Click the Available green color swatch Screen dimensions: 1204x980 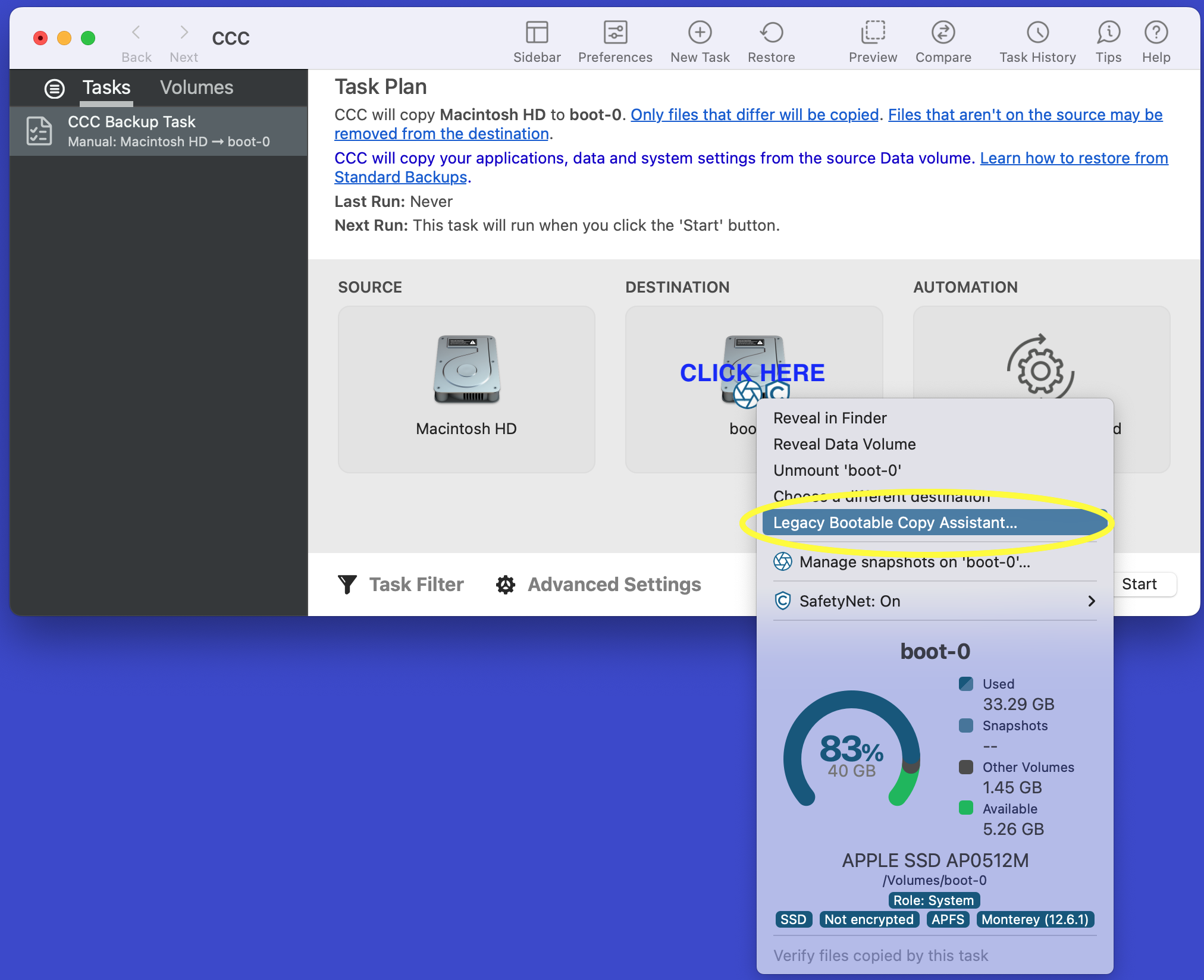point(965,808)
